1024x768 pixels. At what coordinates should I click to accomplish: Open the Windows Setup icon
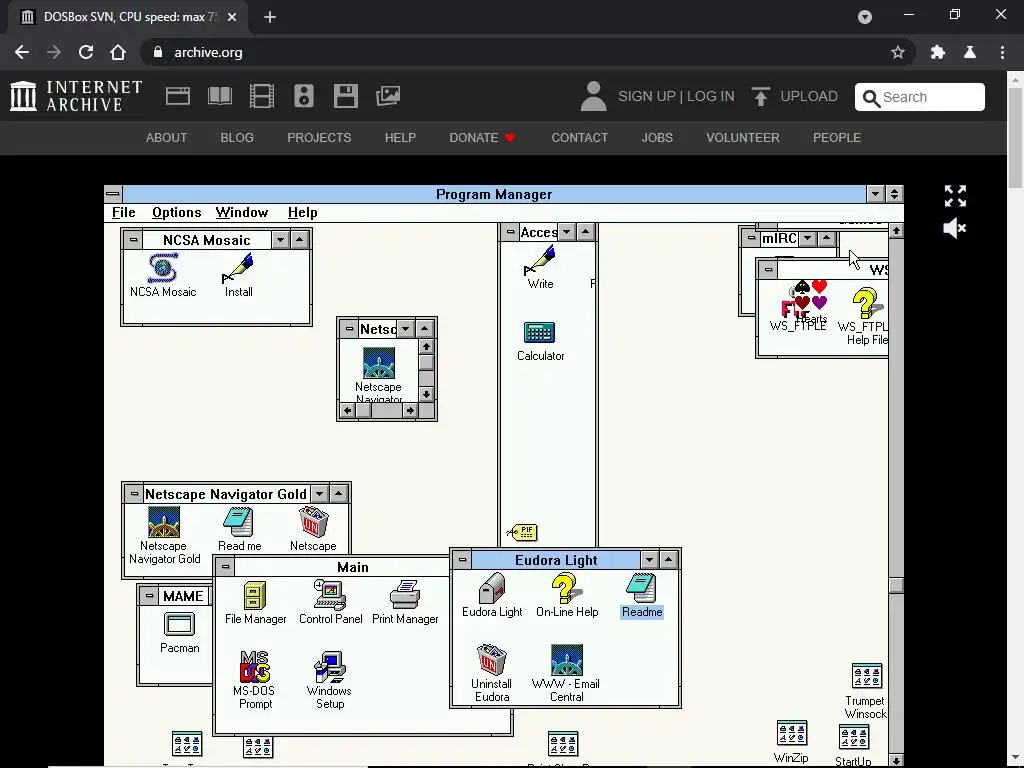click(x=330, y=667)
